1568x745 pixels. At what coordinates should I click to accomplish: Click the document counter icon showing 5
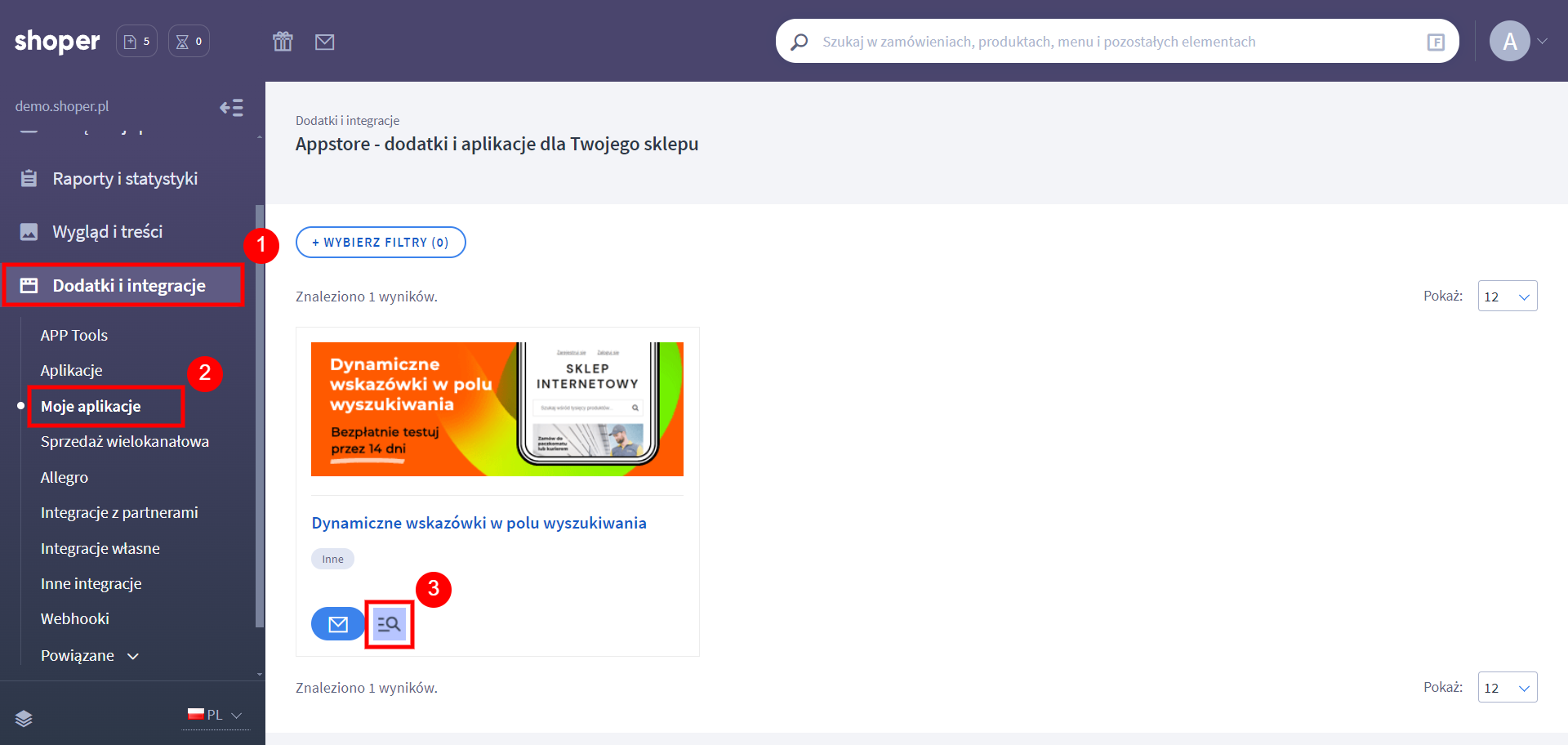coord(136,42)
